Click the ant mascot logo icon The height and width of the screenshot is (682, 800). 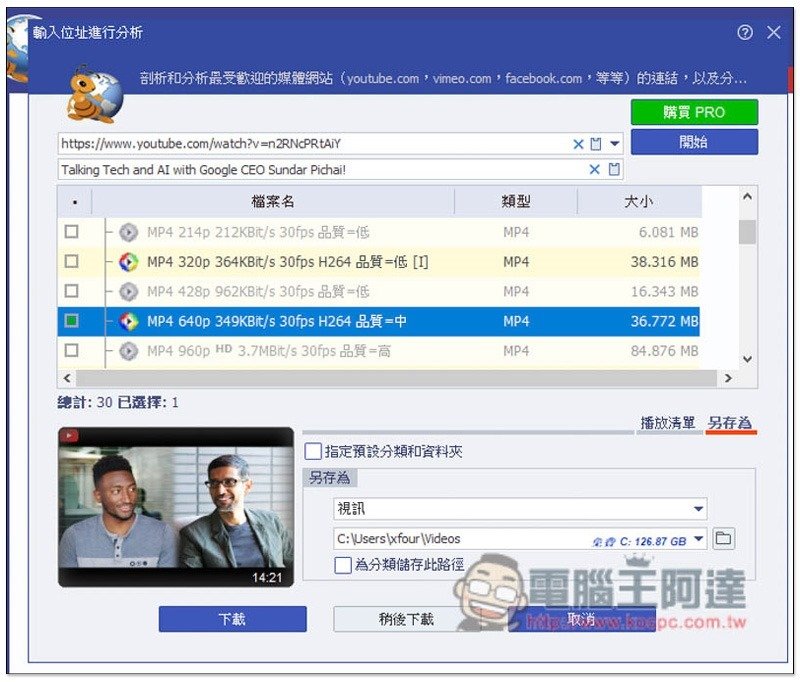tap(94, 94)
